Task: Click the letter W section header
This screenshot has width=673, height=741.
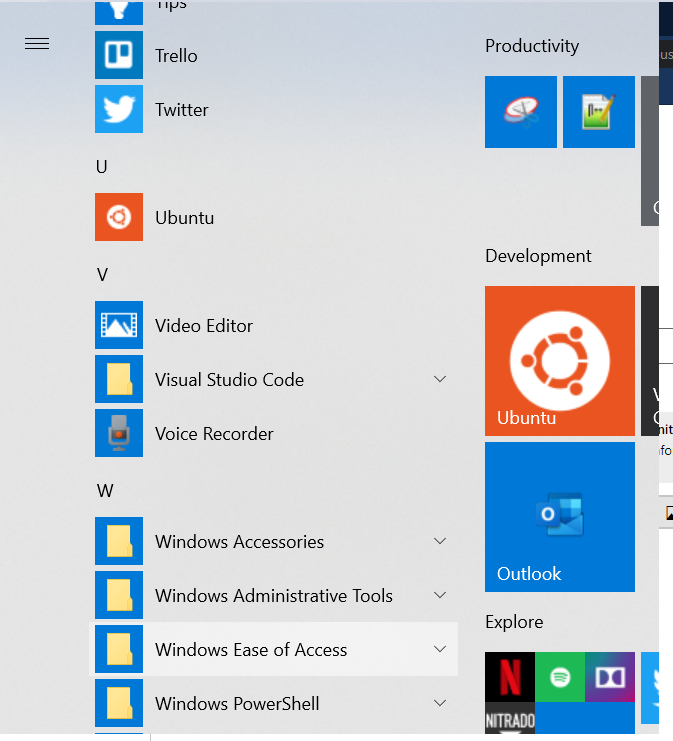Action: [104, 490]
